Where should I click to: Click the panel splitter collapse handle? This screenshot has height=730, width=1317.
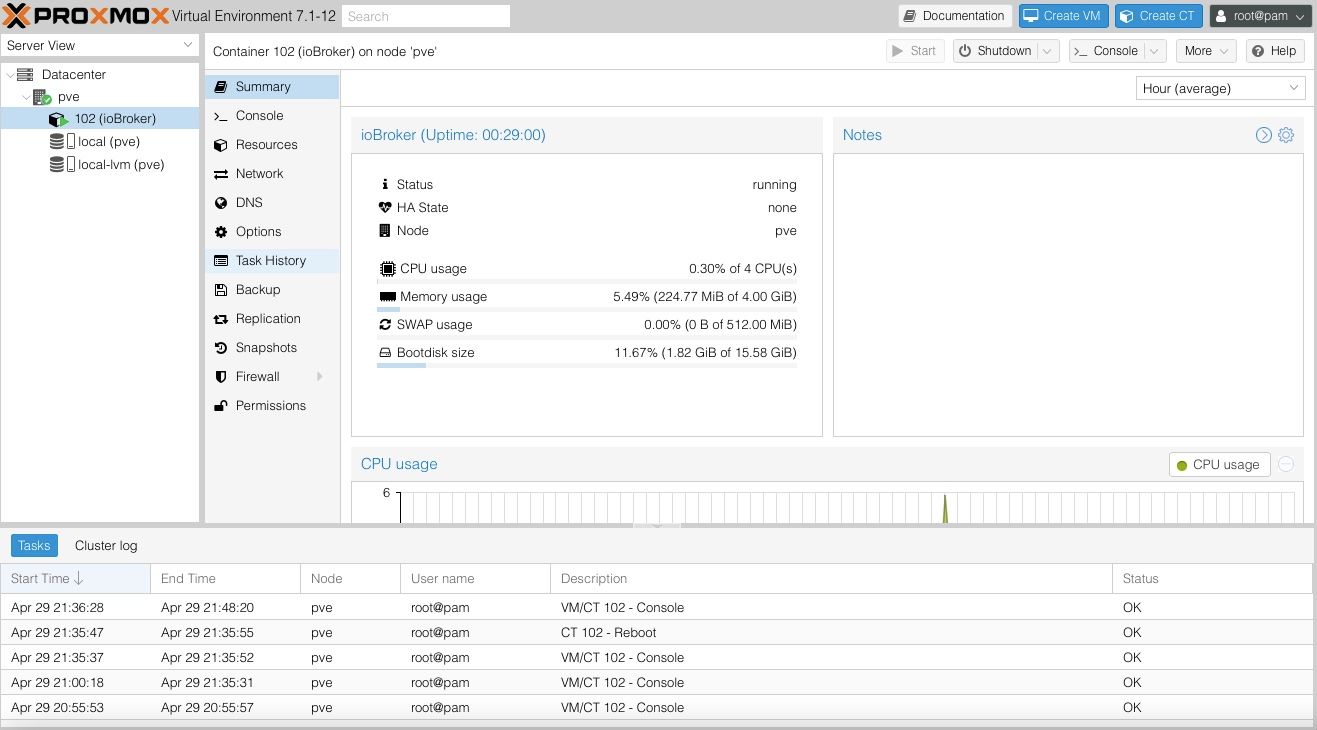click(658, 524)
